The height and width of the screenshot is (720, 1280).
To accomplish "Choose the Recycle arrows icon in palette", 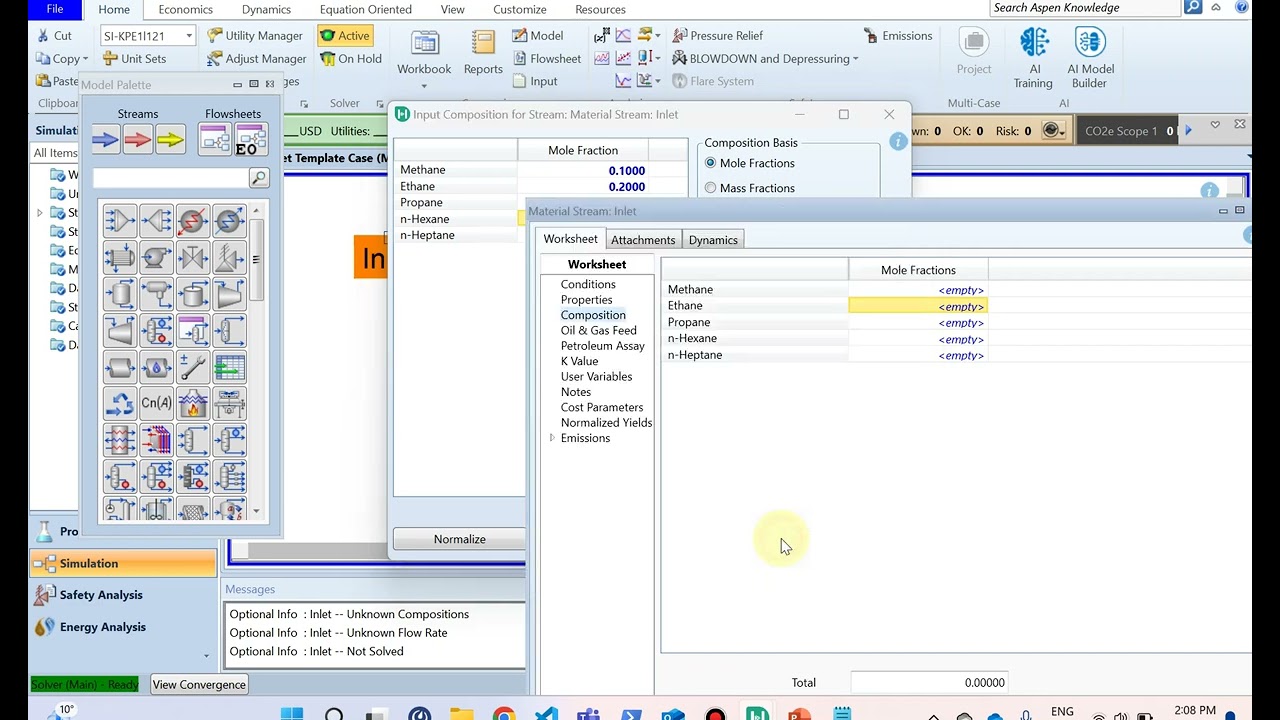I will pos(119,403).
